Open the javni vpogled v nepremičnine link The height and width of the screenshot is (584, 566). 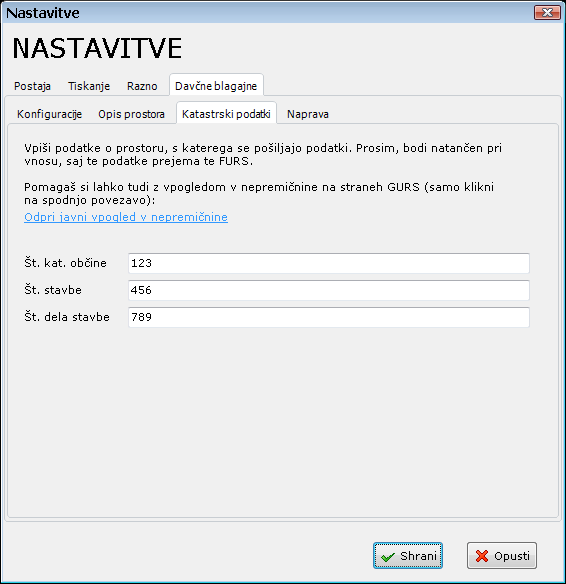(x=126, y=217)
